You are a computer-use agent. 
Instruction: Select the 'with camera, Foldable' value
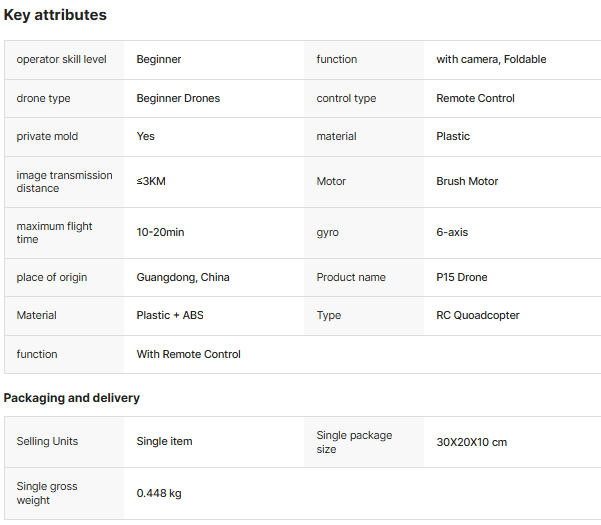[x=491, y=59]
